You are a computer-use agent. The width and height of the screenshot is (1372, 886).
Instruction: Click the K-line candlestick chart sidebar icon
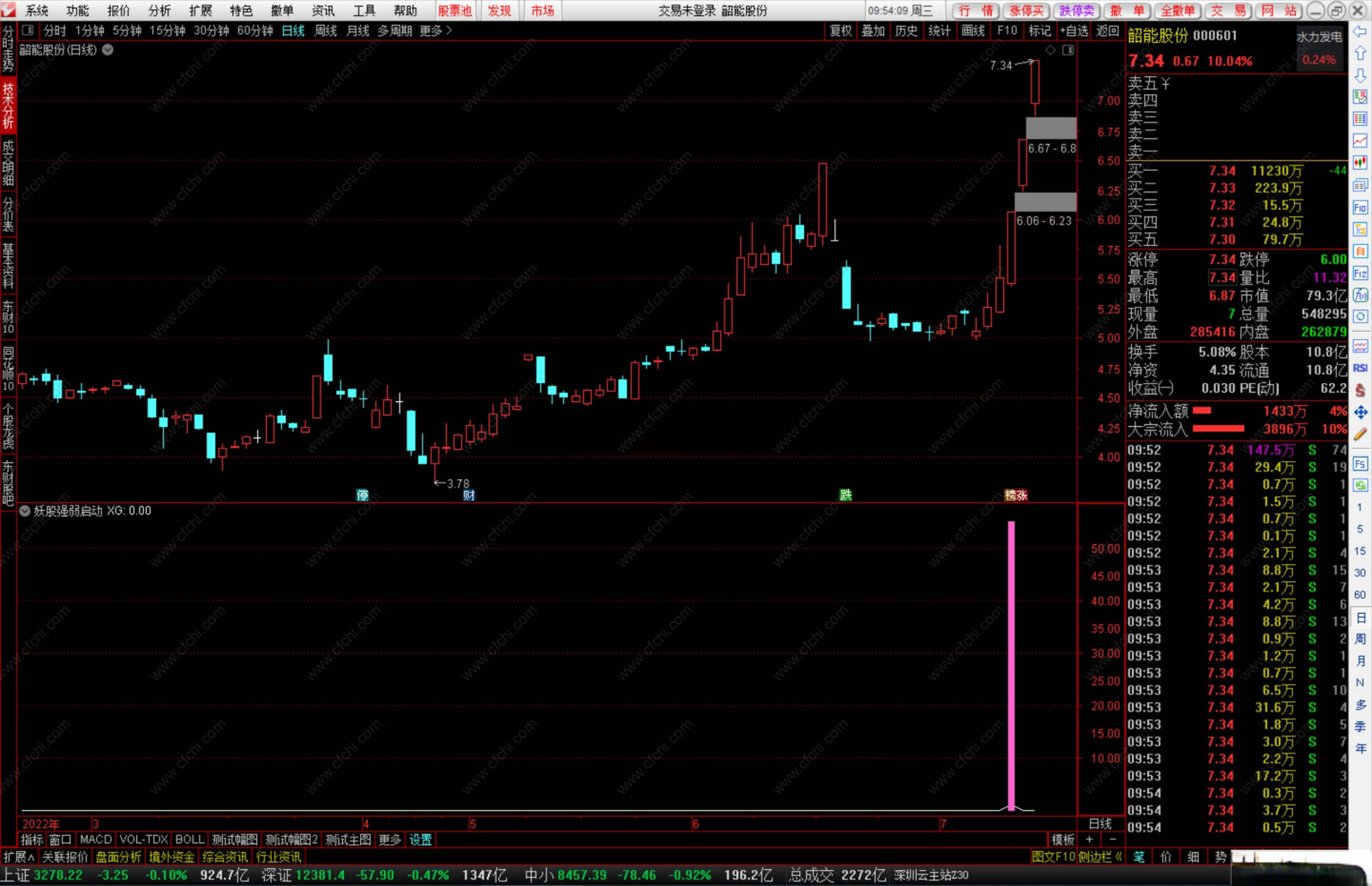(x=1360, y=163)
